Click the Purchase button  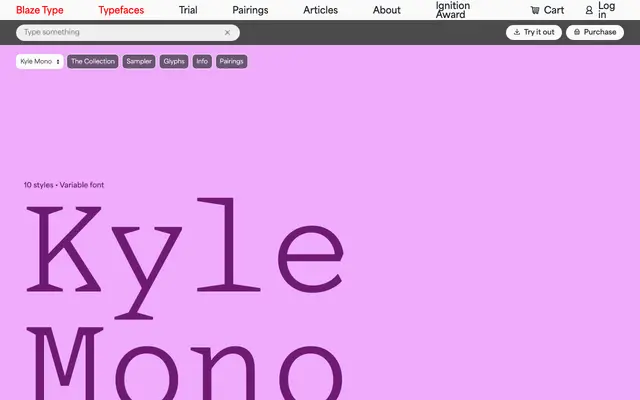595,32
